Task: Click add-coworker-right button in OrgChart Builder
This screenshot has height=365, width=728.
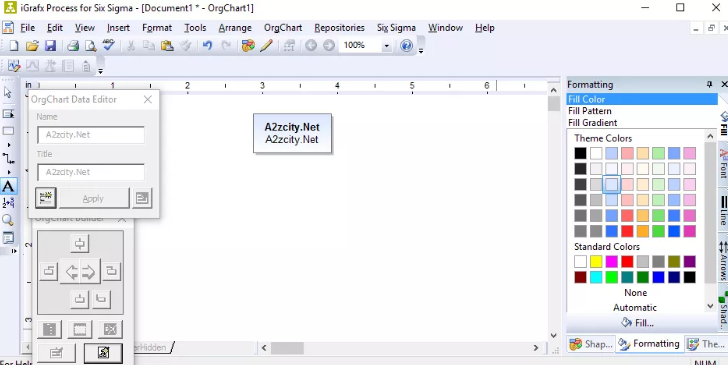Action: point(111,271)
